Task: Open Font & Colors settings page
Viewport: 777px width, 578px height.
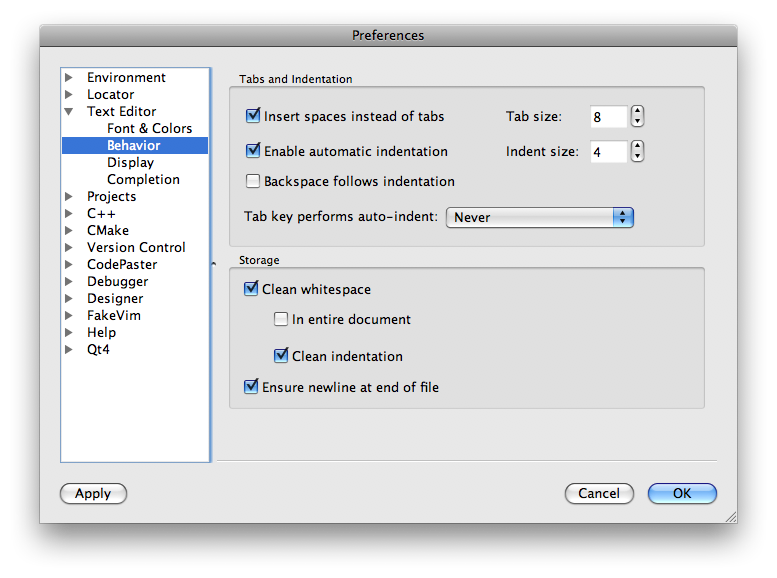Action: 149,129
